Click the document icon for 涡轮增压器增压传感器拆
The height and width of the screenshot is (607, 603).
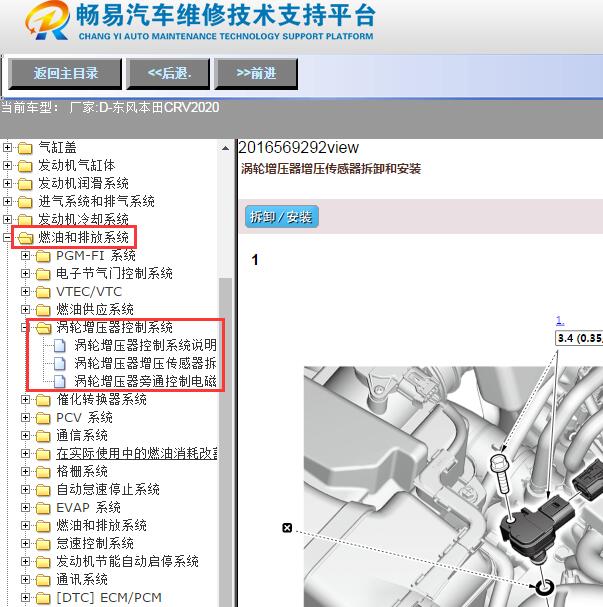(59, 363)
